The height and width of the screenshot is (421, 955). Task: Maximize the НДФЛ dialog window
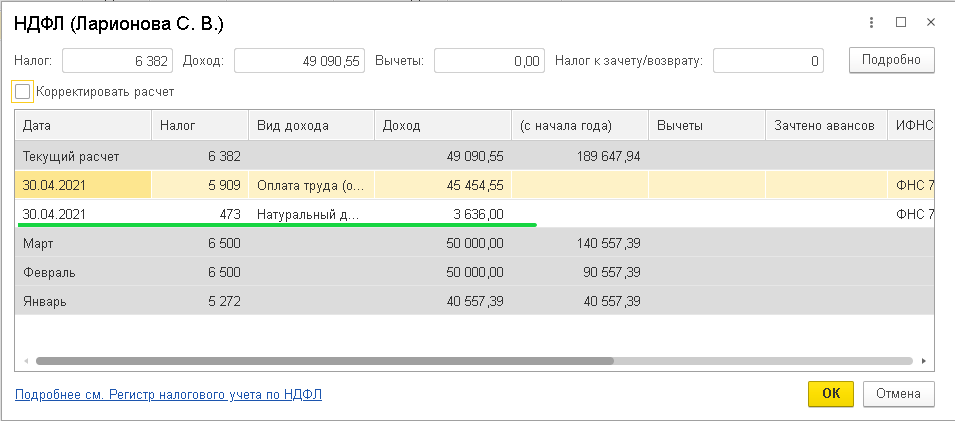(x=901, y=22)
